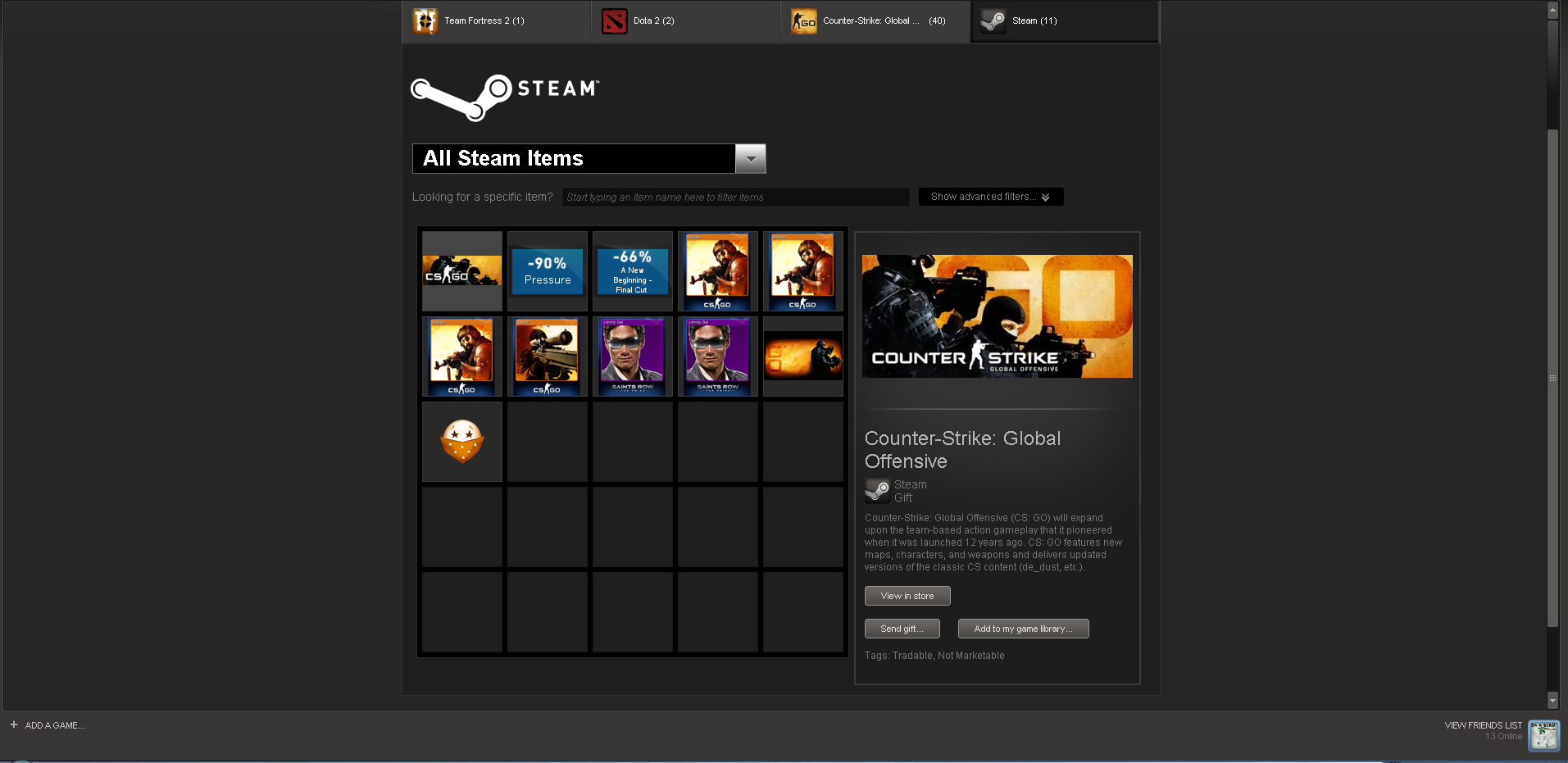Select the orange CS:GO profile background item
Viewport: 1568px width, 763px height.
pos(803,357)
